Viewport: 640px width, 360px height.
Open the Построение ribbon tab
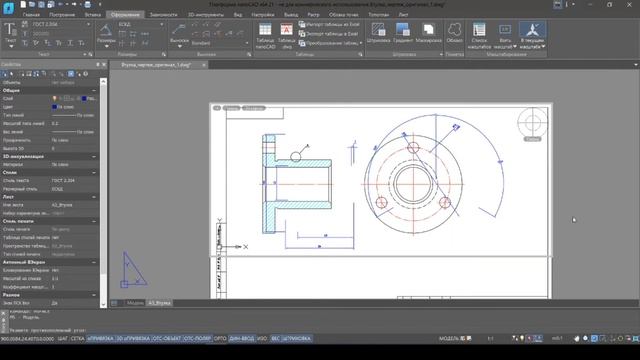[62, 14]
